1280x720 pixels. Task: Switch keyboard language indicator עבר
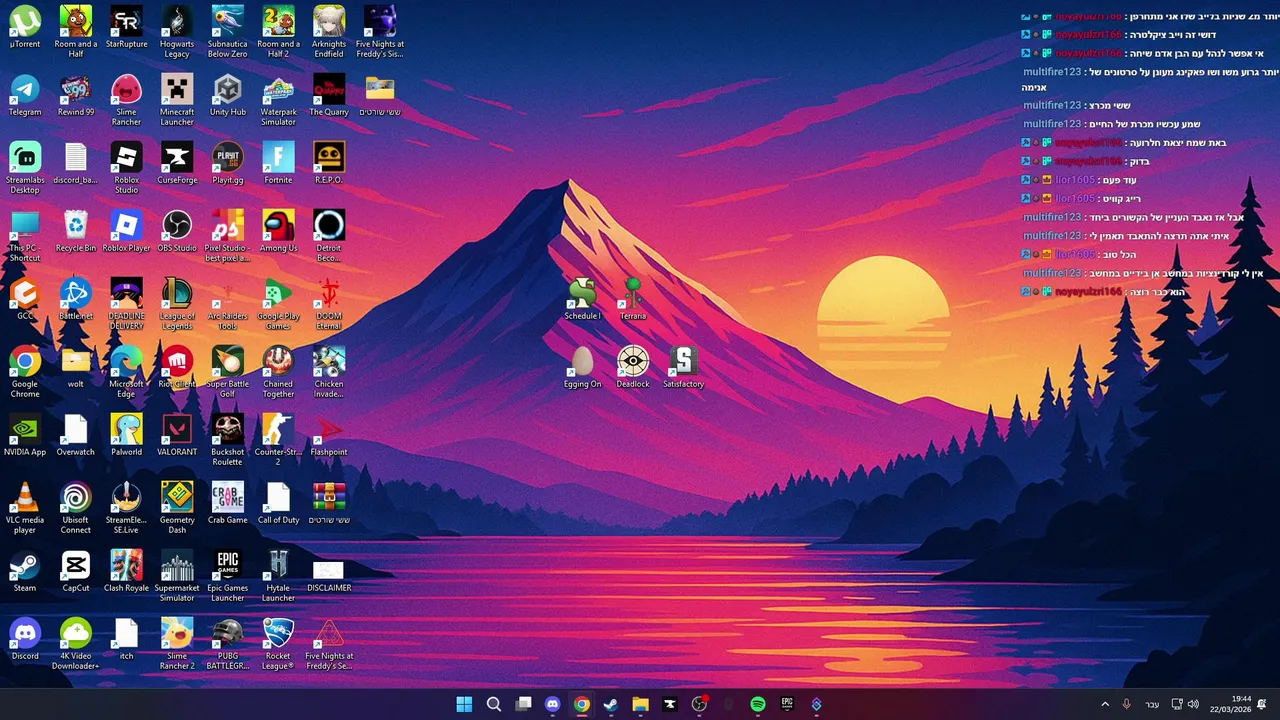(x=1152, y=705)
